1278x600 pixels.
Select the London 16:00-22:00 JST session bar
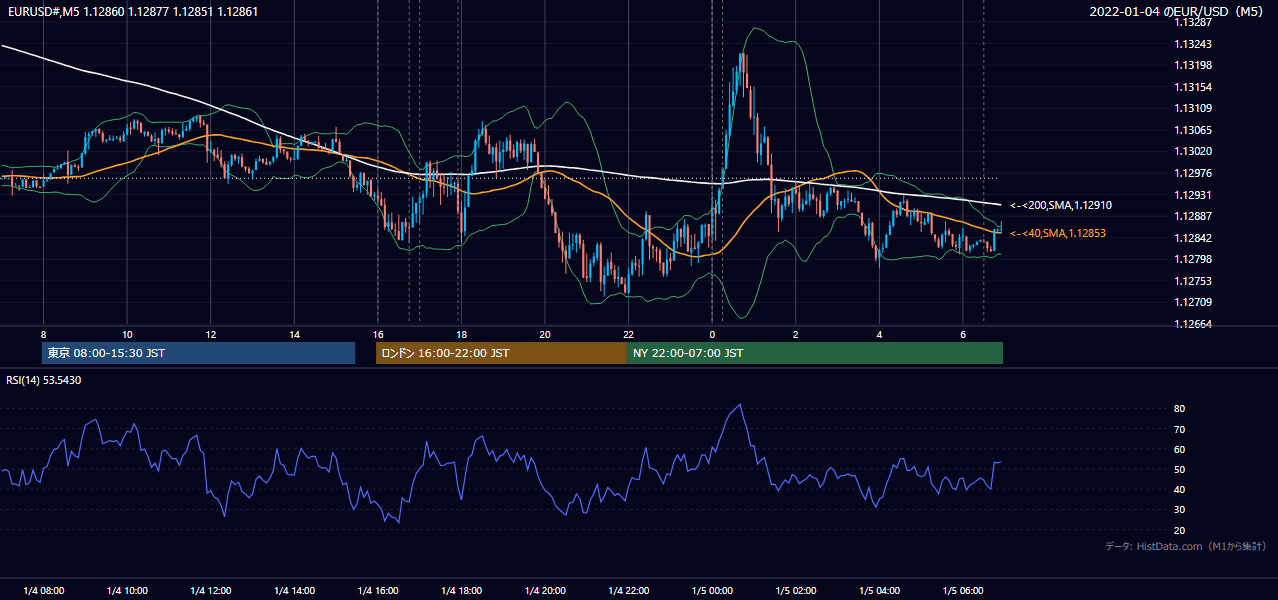pos(501,353)
